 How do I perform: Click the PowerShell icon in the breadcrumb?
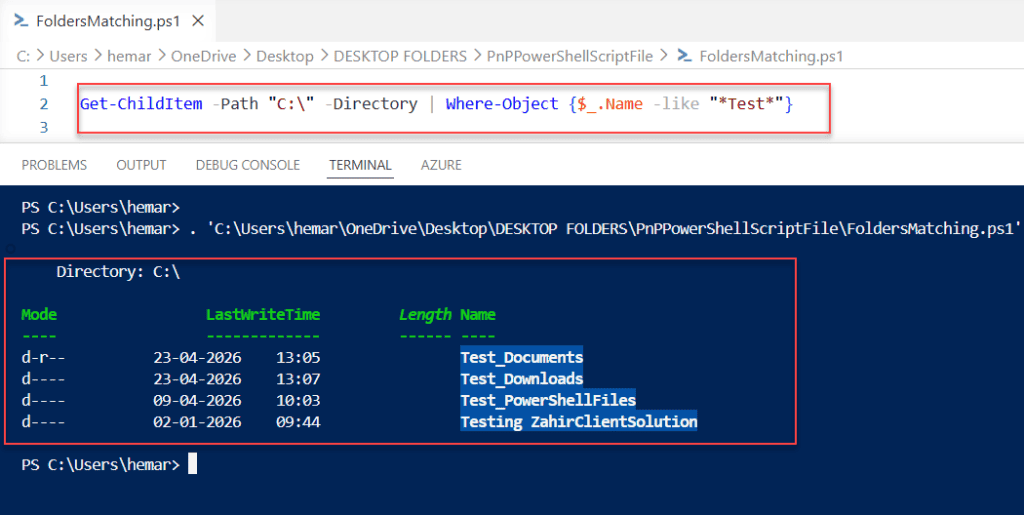click(684, 56)
